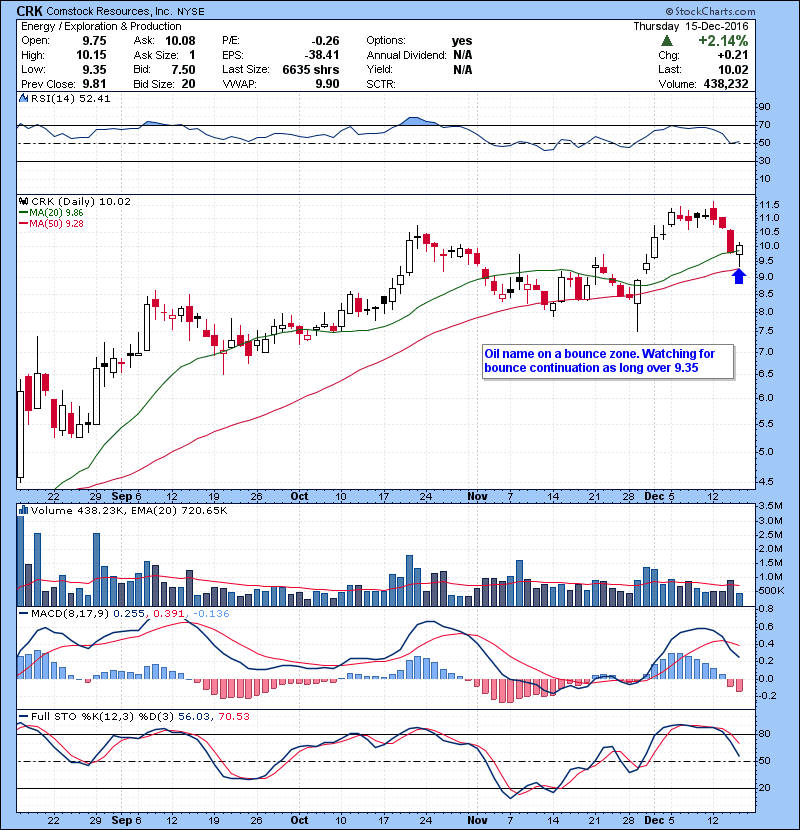This screenshot has height=830, width=800.
Task: Click the +2.14% percent change value
Action: point(723,41)
